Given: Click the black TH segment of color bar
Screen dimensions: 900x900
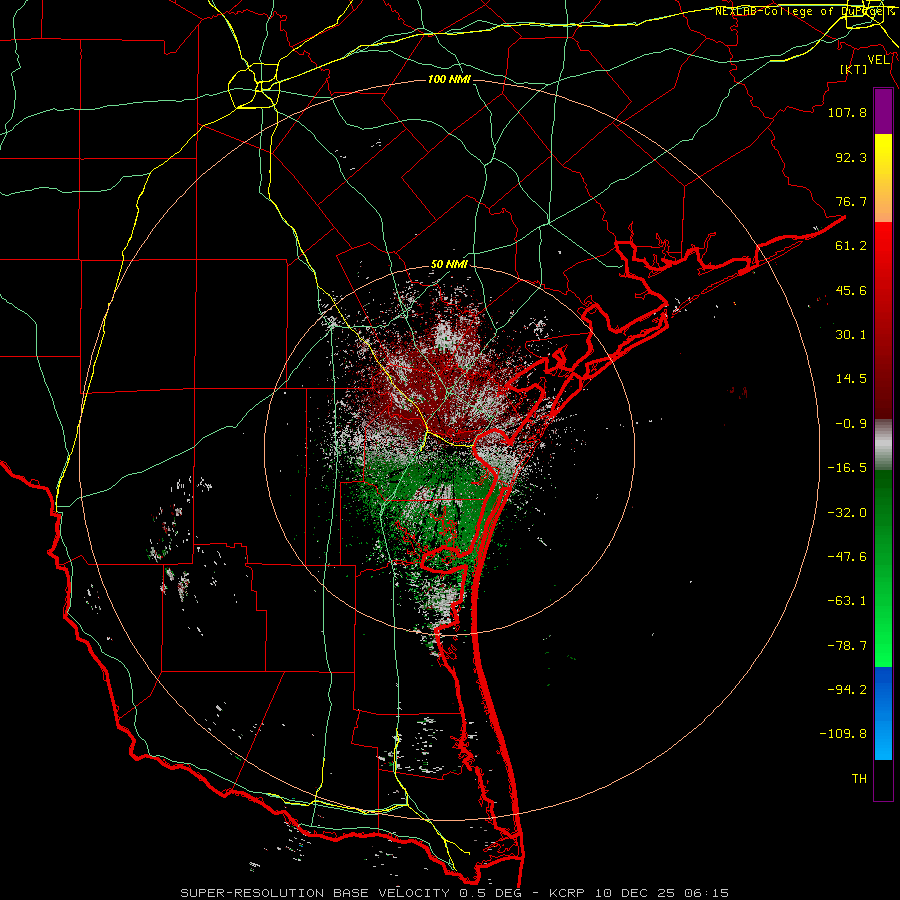Looking at the screenshot, I should coord(883,780).
